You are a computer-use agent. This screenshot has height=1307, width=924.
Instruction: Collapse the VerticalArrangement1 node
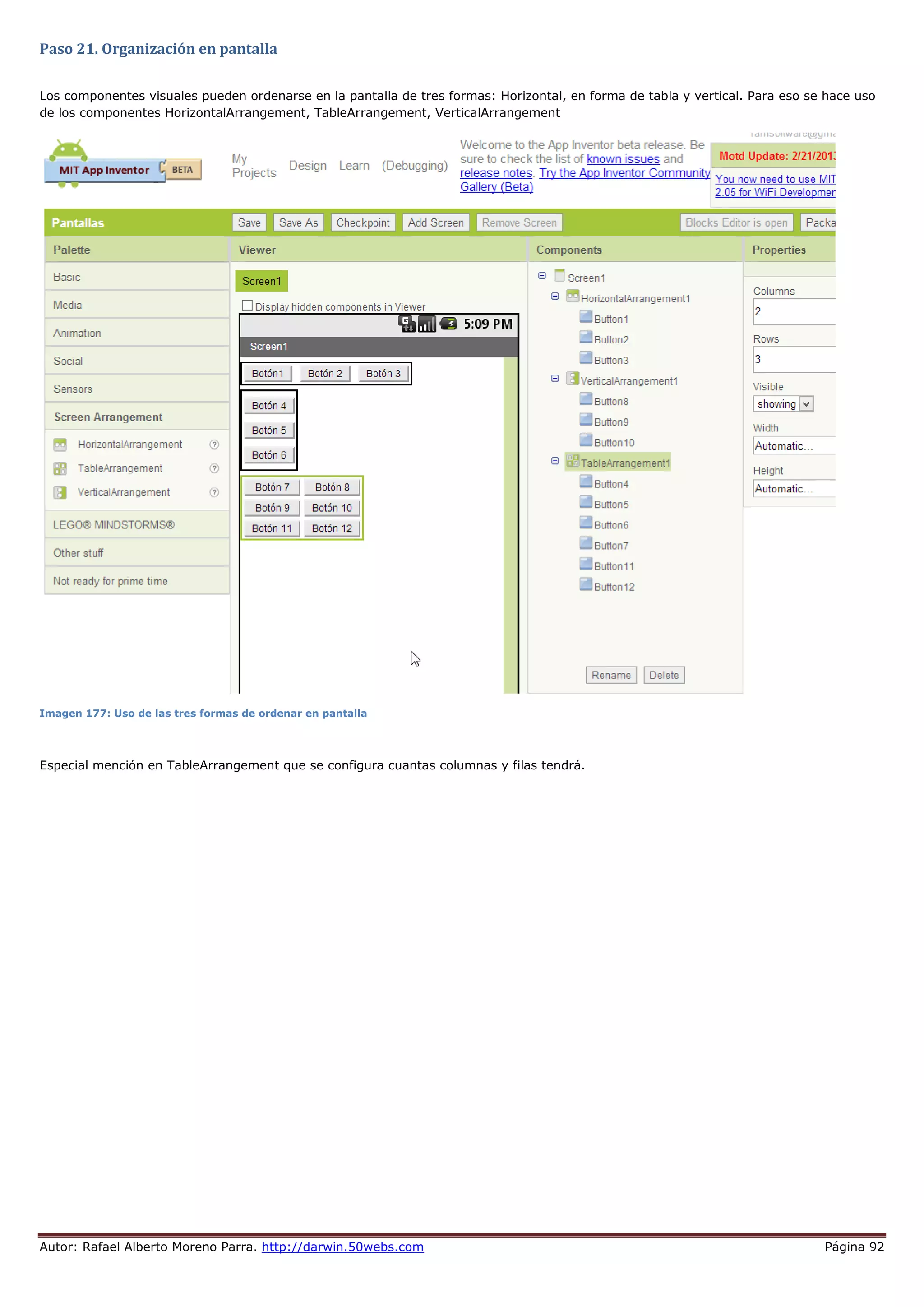(x=555, y=379)
